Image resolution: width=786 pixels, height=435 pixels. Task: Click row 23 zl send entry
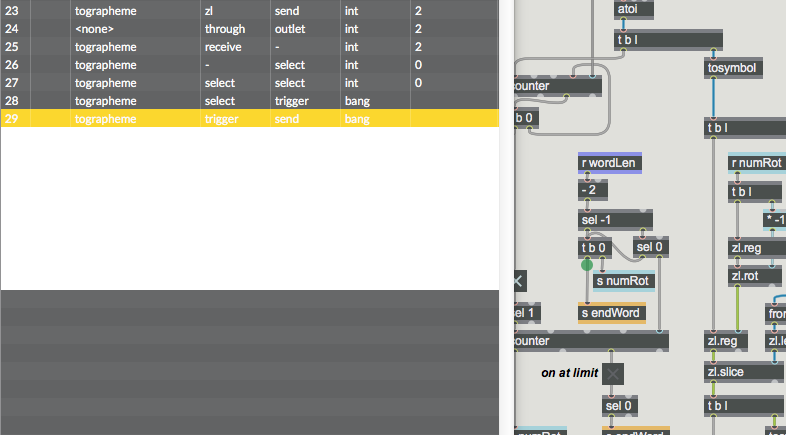pyautogui.click(x=249, y=11)
